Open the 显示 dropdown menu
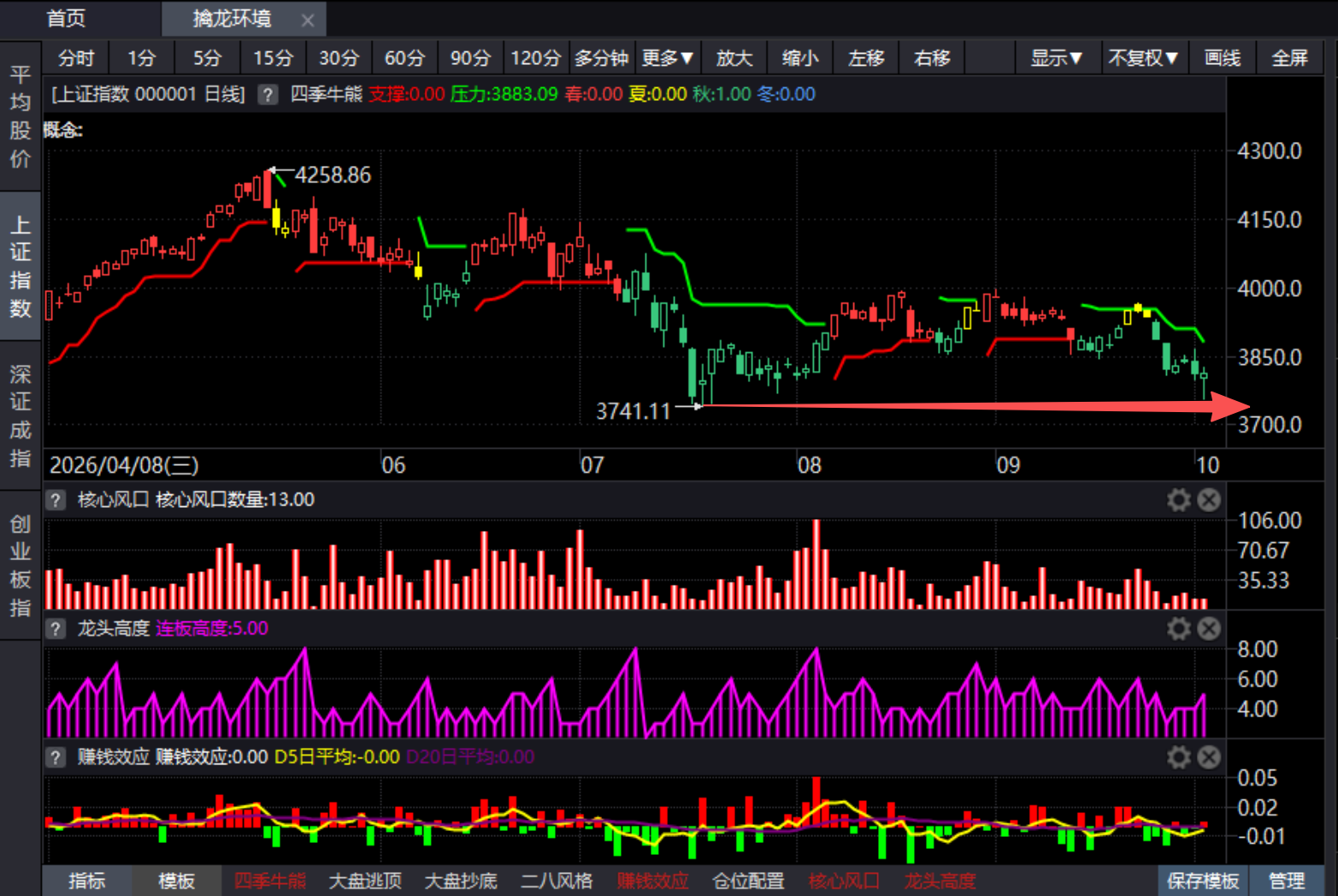The width and height of the screenshot is (1338, 896). (1056, 58)
